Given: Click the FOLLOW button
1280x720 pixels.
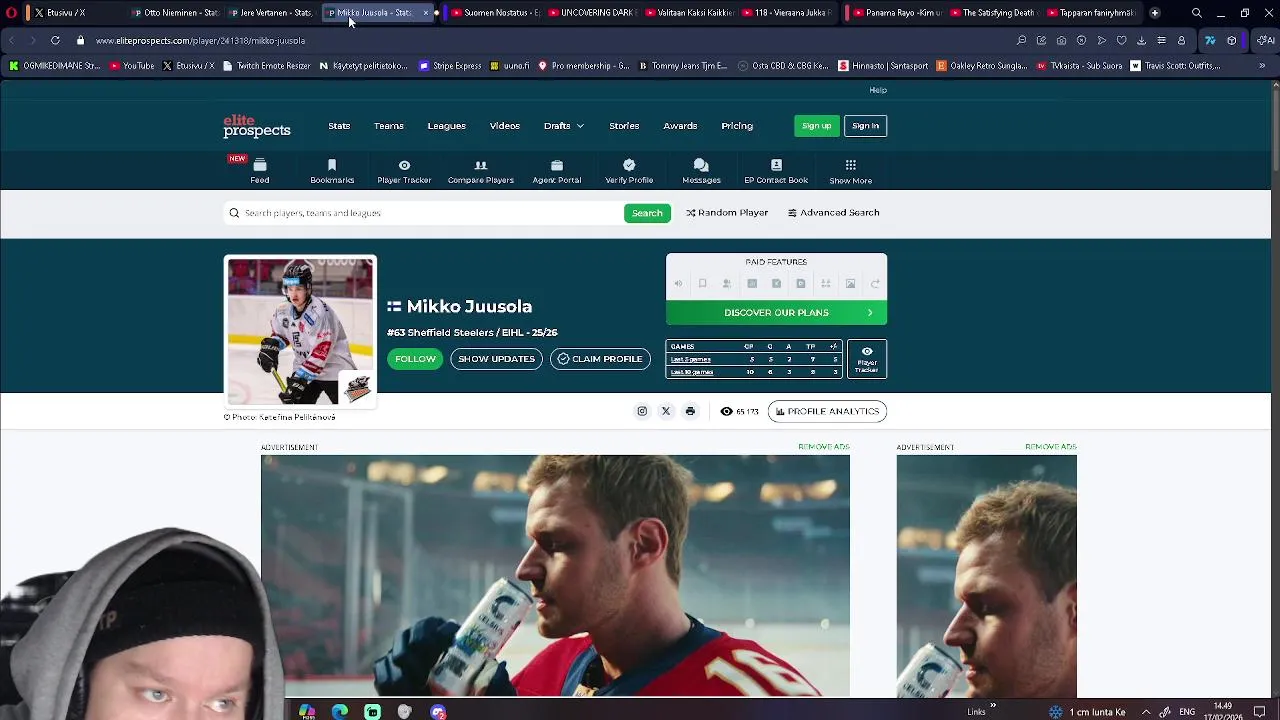Looking at the screenshot, I should click(x=415, y=359).
